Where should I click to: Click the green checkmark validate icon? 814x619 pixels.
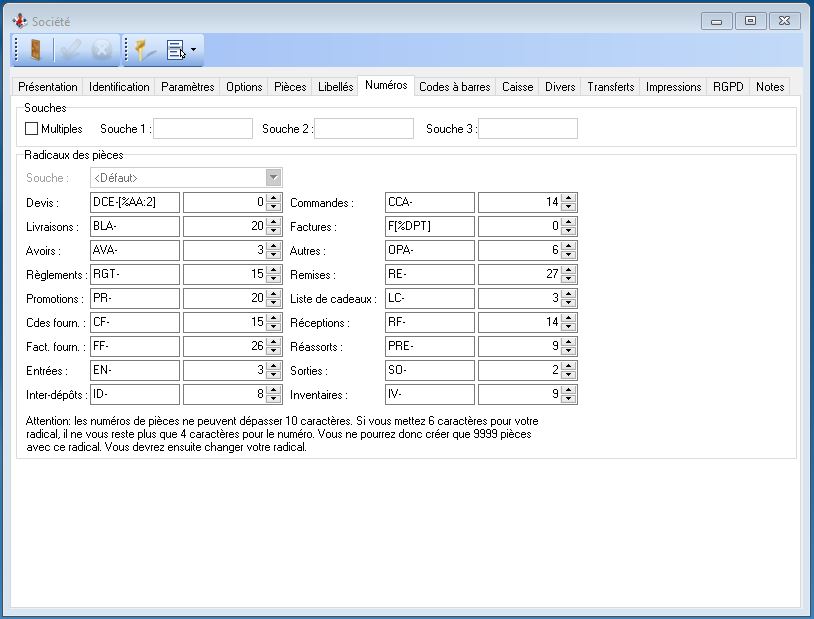point(70,50)
